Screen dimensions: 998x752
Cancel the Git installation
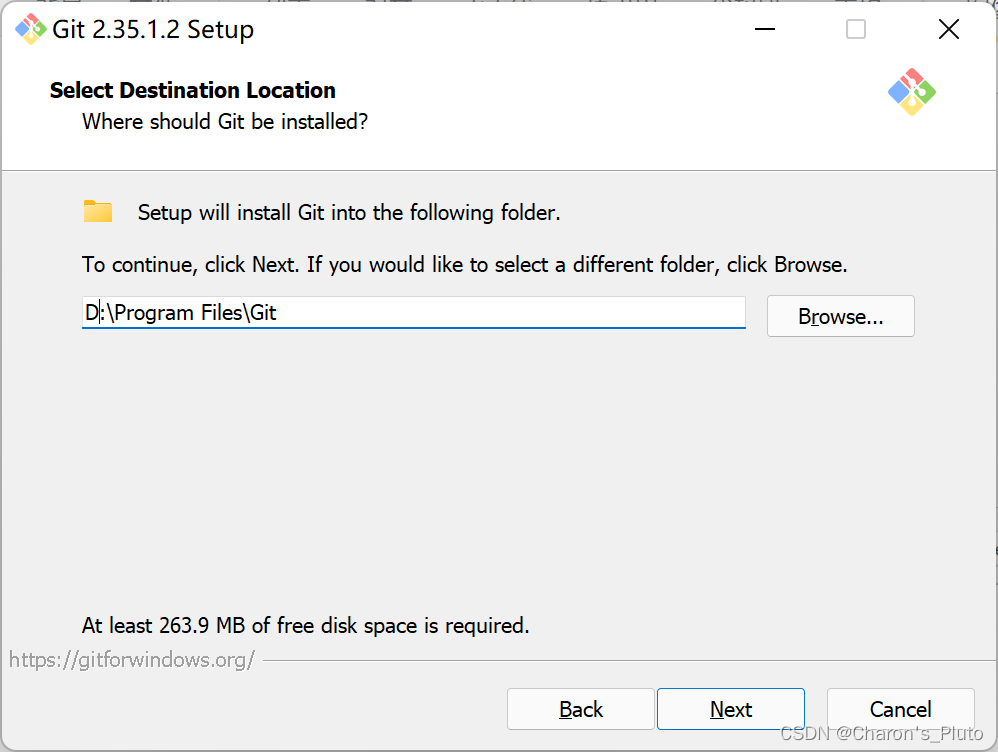pyautogui.click(x=900, y=709)
